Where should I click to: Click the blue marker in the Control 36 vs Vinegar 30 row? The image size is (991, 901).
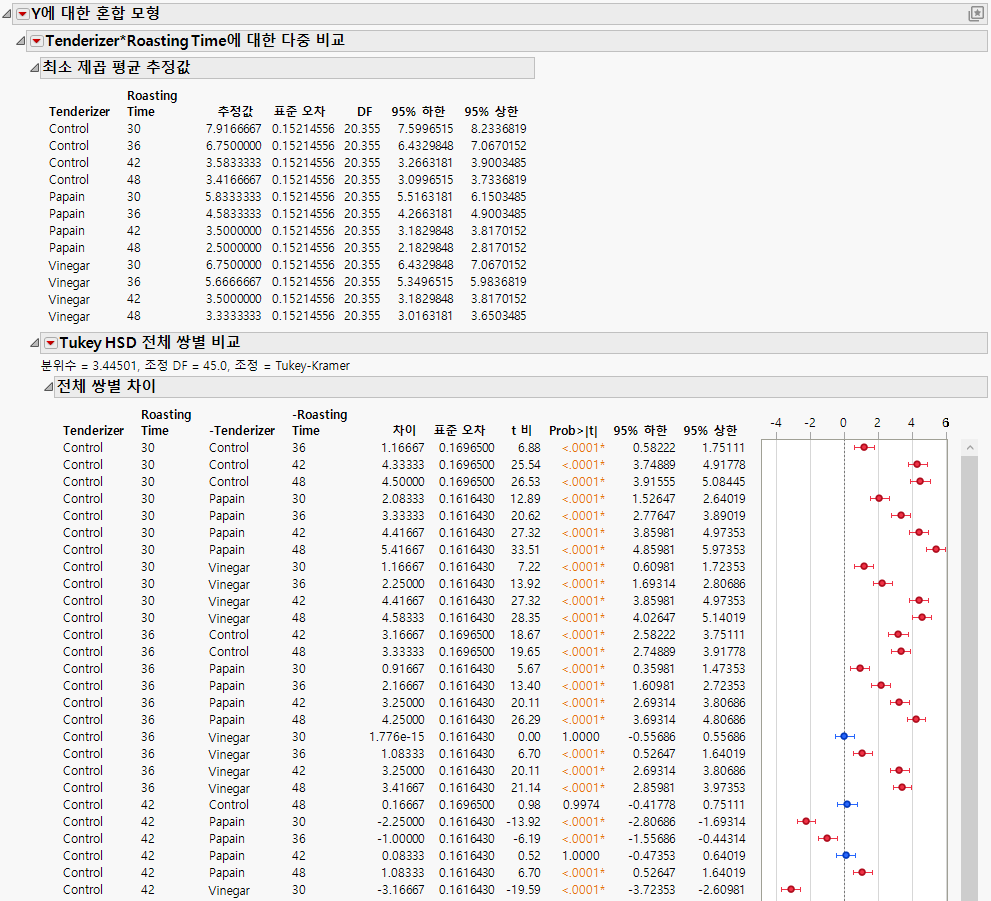click(843, 737)
